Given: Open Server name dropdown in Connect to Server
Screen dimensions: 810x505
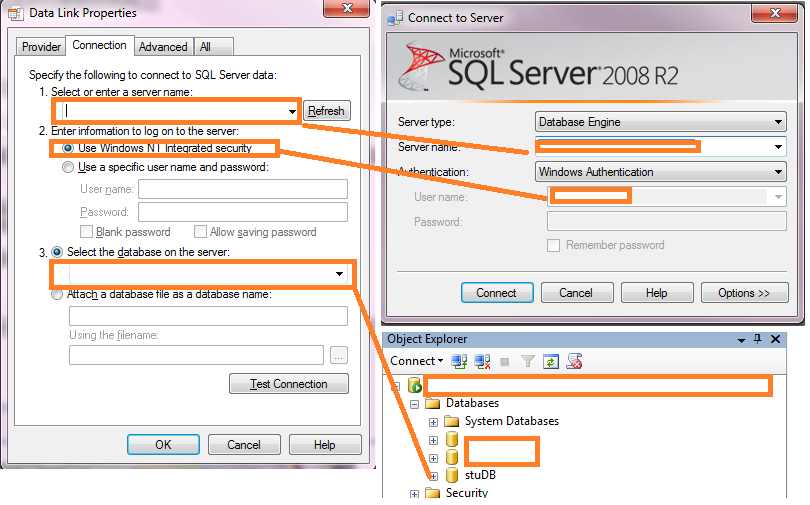Looking at the screenshot, I should point(778,147).
